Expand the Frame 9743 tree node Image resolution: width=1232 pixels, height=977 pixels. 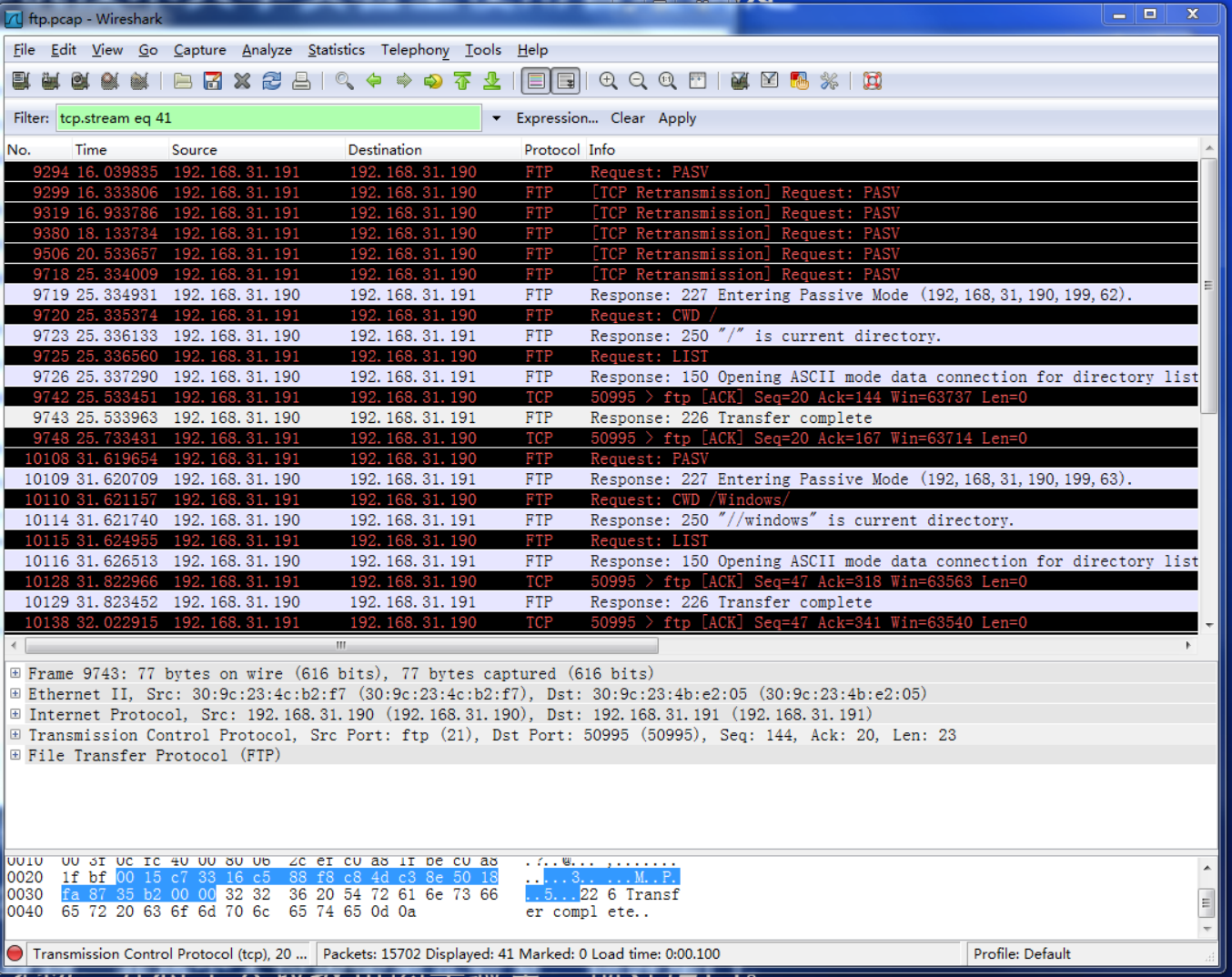pos(15,673)
